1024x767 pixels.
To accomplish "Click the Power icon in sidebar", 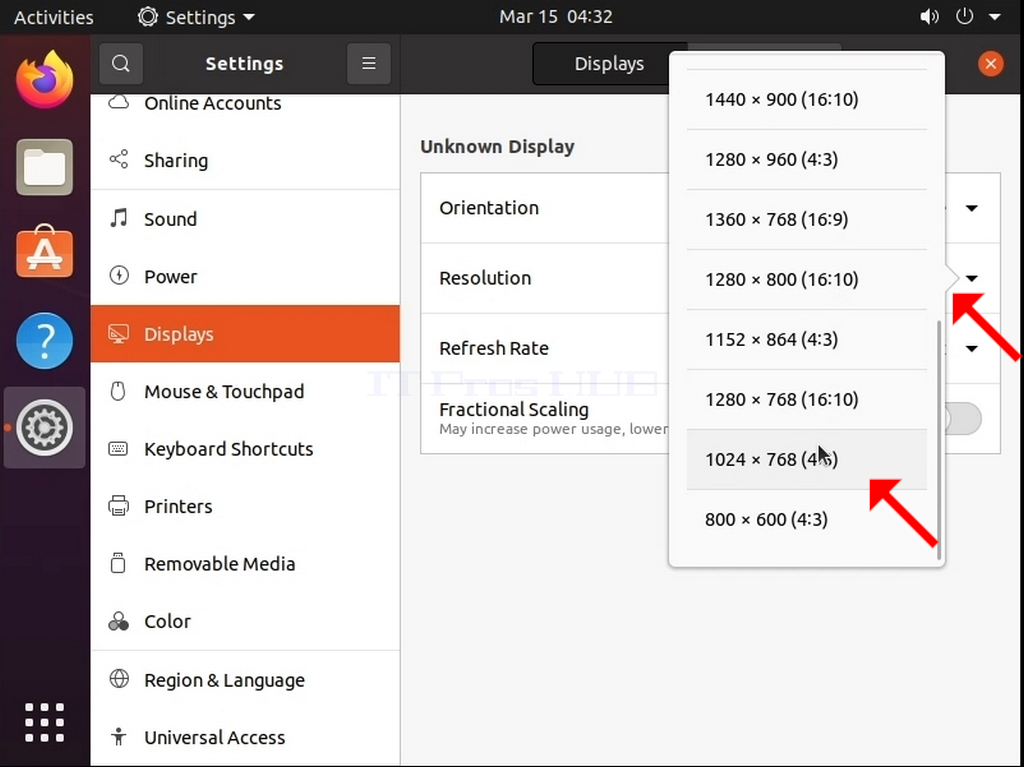I will [119, 276].
